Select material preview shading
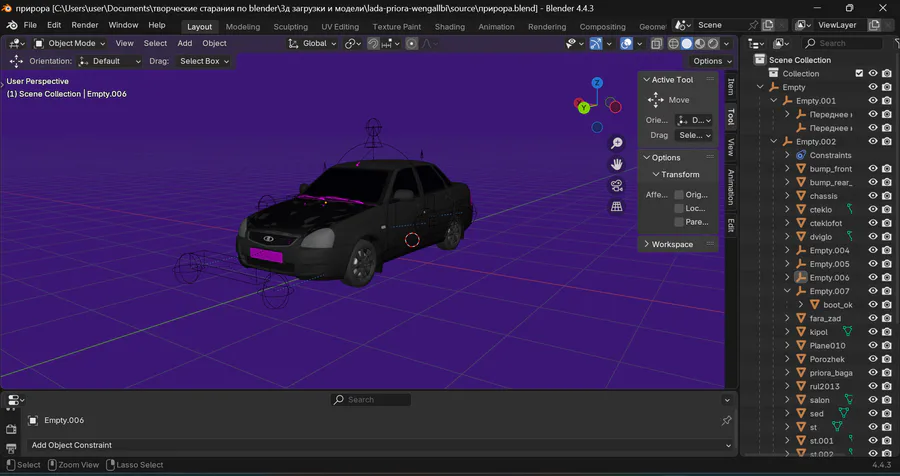Screen dimensions: 900x476 (x=700, y=44)
